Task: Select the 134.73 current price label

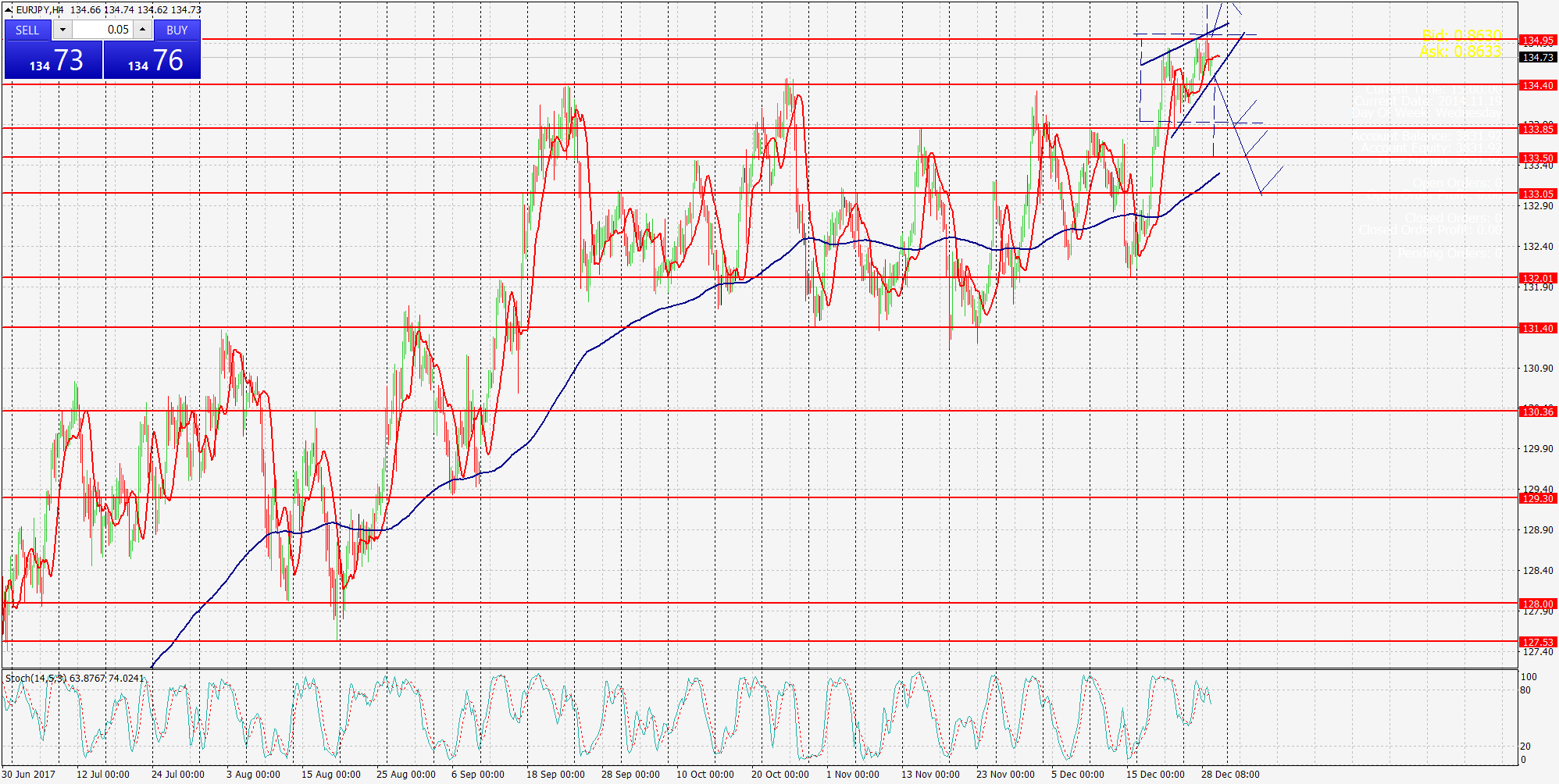Action: 1538,57
